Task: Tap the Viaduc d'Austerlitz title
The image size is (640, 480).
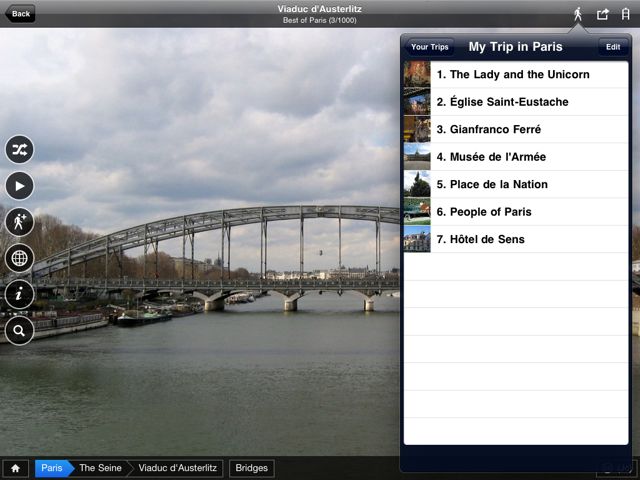Action: 320,9
